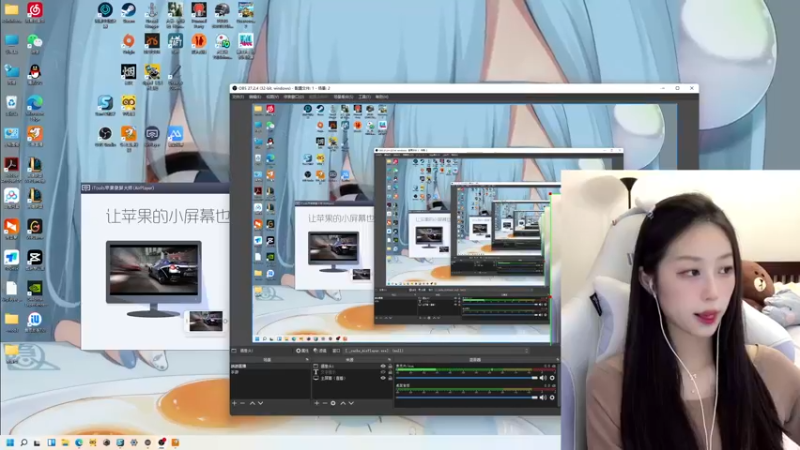
Task: Pop out the Audio Mixer dock panel
Action: pyautogui.click(x=557, y=360)
